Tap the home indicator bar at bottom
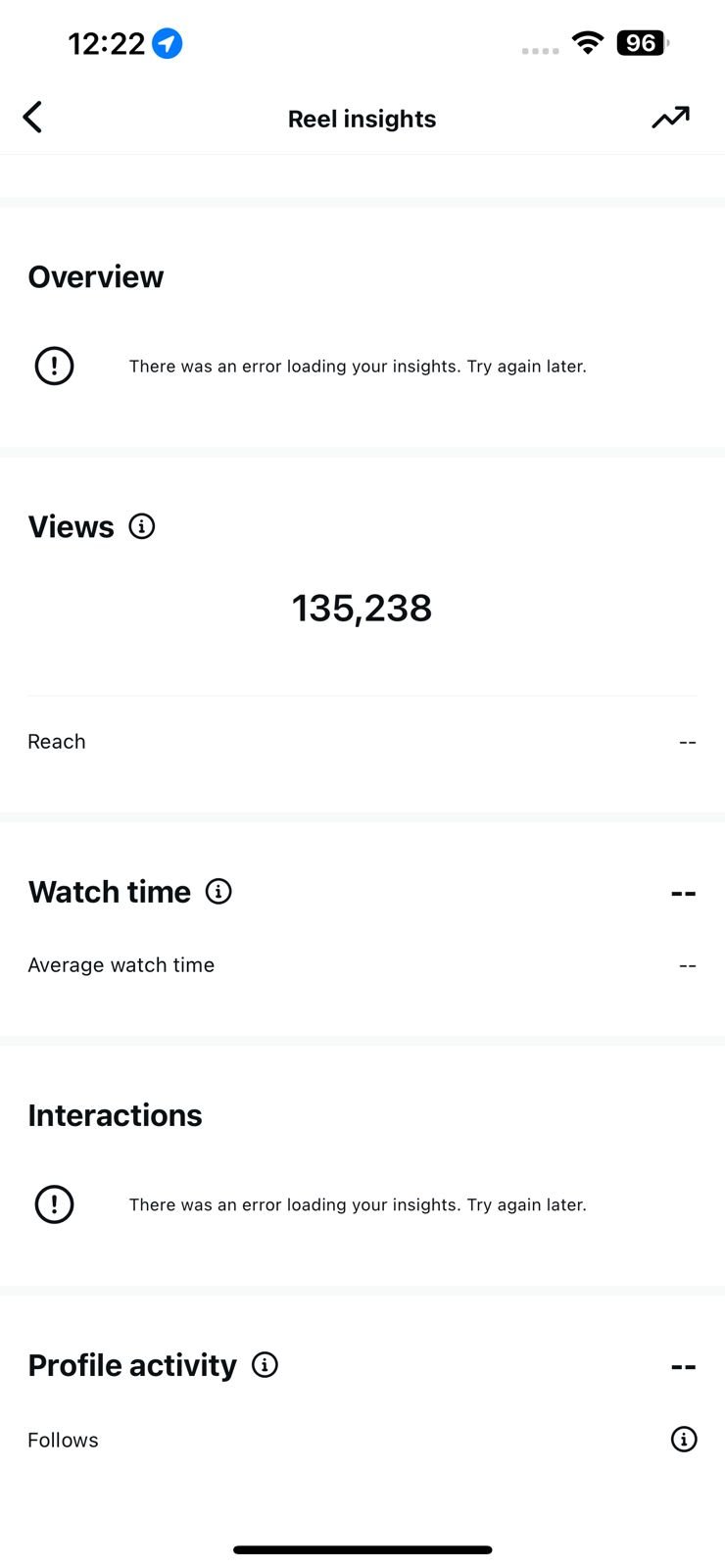Viewport: 725px width, 1568px height. [x=362, y=1549]
